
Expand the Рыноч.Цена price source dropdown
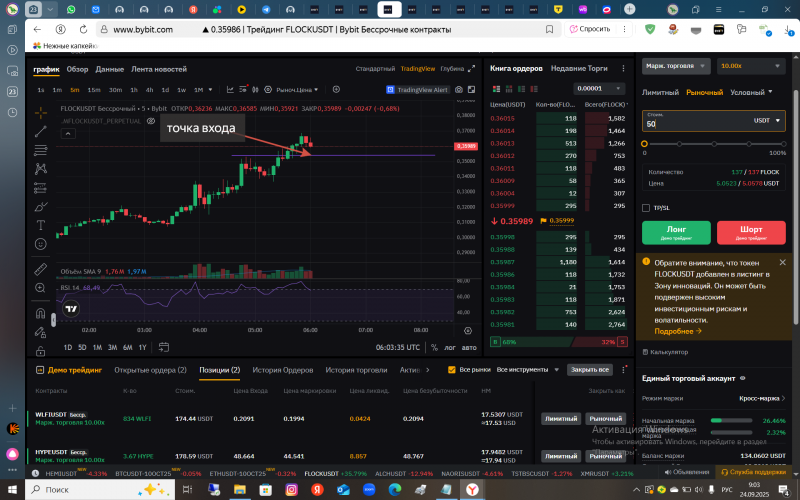297,89
